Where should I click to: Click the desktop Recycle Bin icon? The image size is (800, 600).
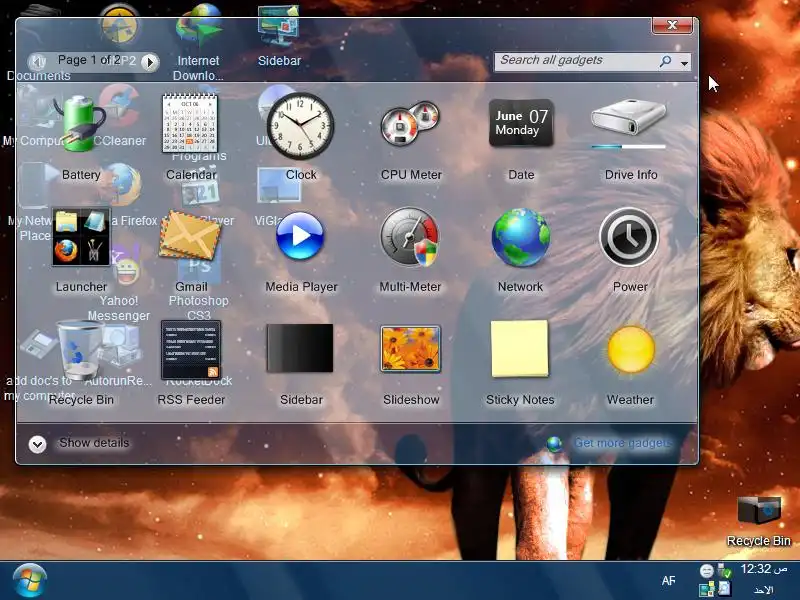pyautogui.click(x=759, y=510)
